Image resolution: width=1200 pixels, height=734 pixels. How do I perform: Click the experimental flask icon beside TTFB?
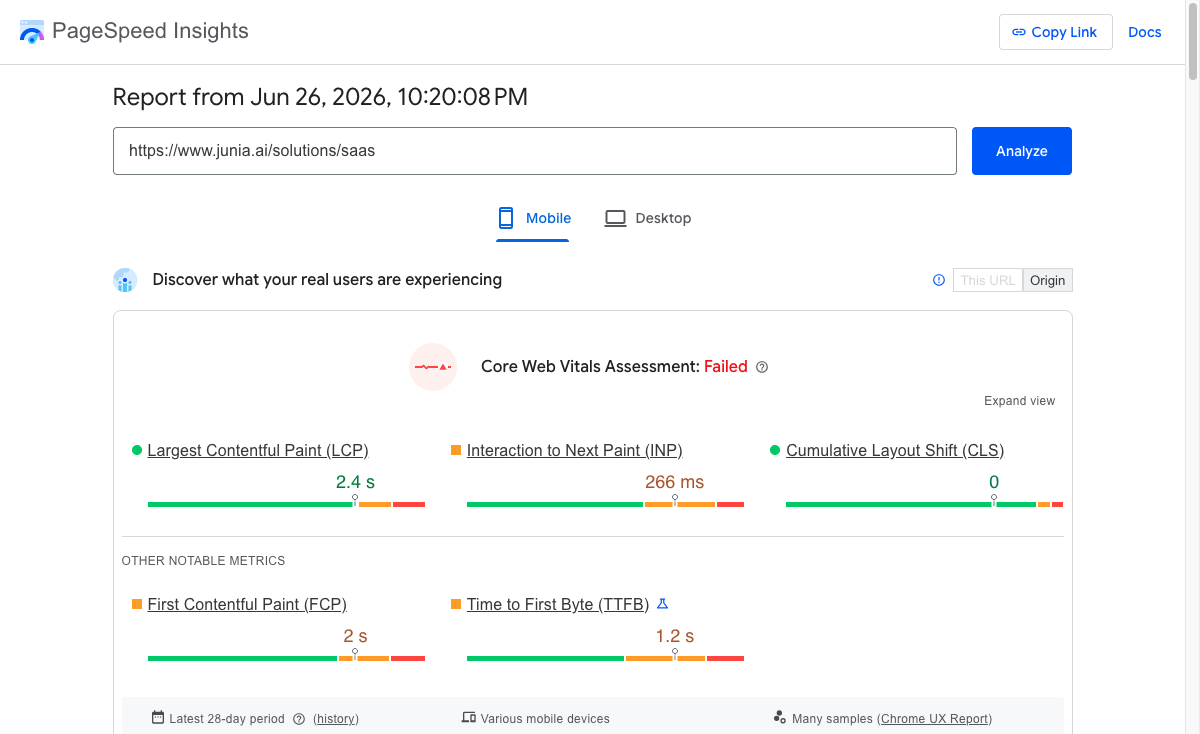click(x=662, y=604)
